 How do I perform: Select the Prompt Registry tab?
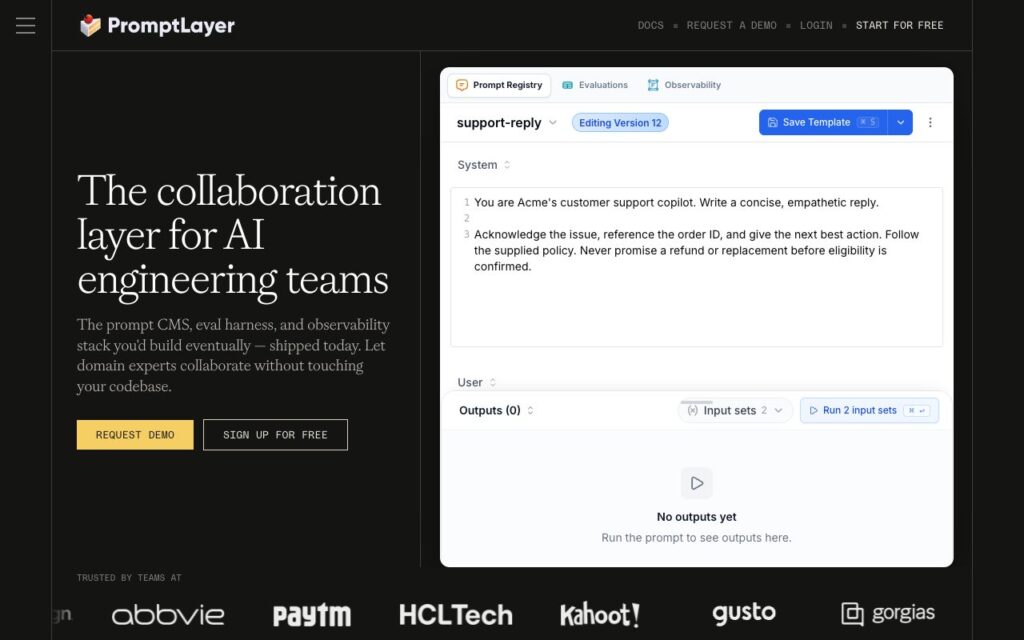click(x=499, y=85)
